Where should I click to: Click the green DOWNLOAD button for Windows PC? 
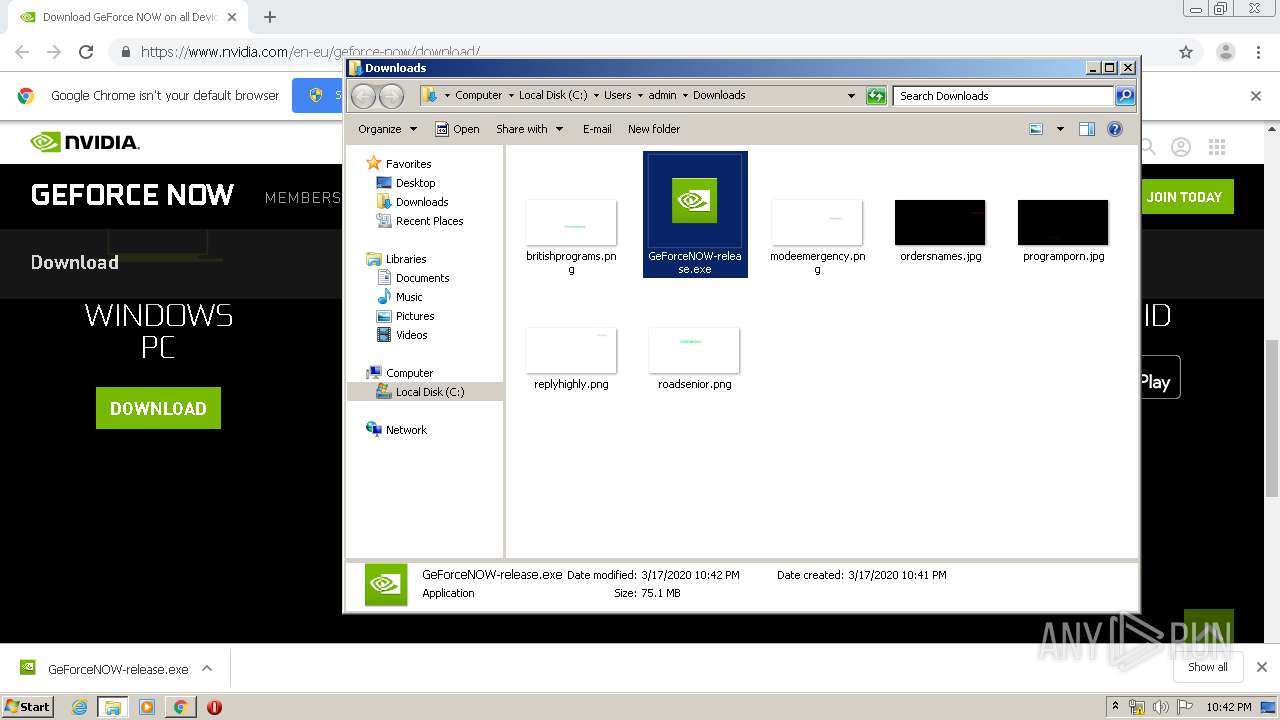[x=158, y=408]
